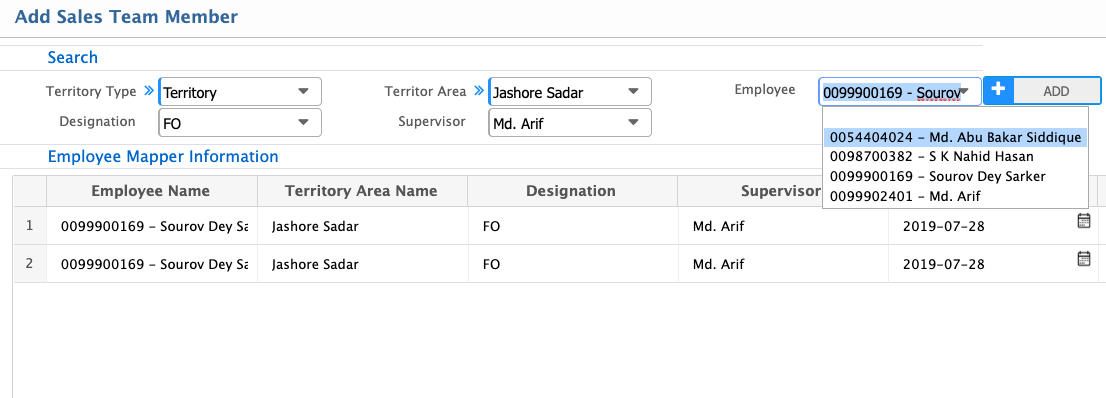Sort by Employee Name column header
Image resolution: width=1106 pixels, height=398 pixels.
click(x=151, y=191)
